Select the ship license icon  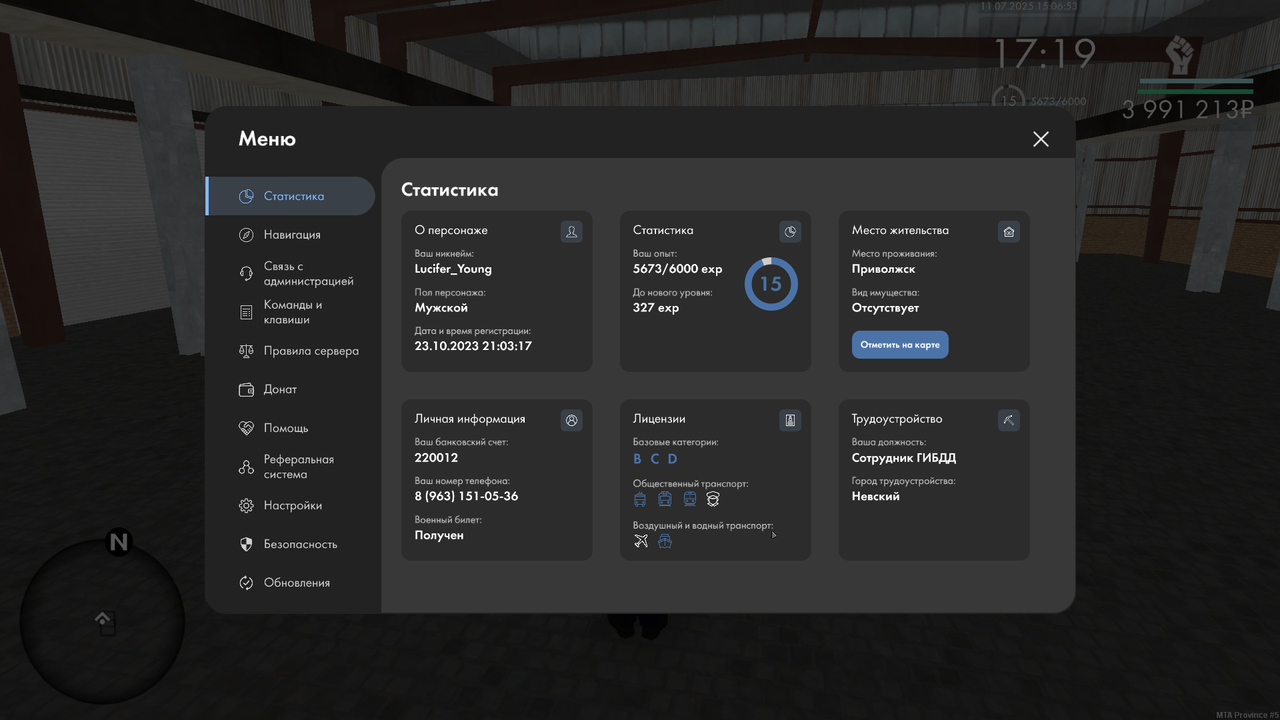[665, 541]
